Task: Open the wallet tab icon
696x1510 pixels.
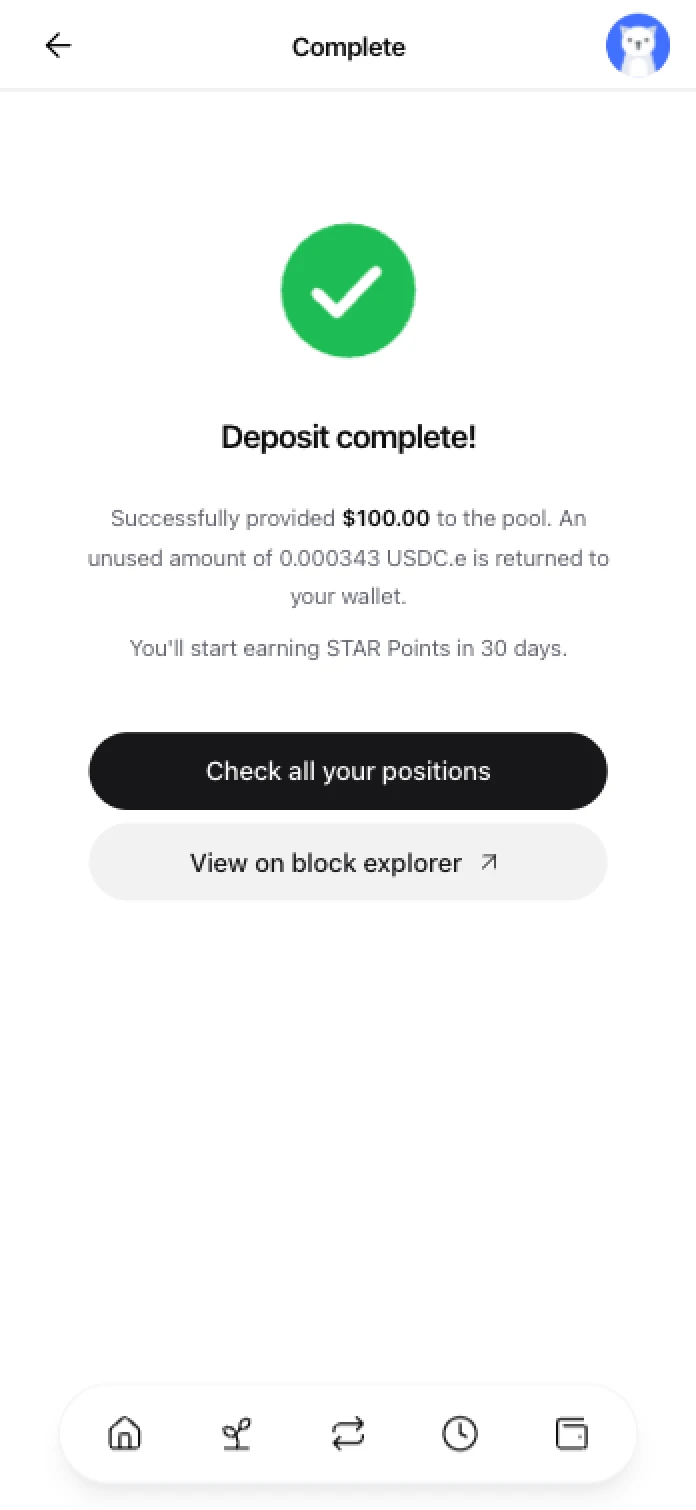Action: (572, 1434)
